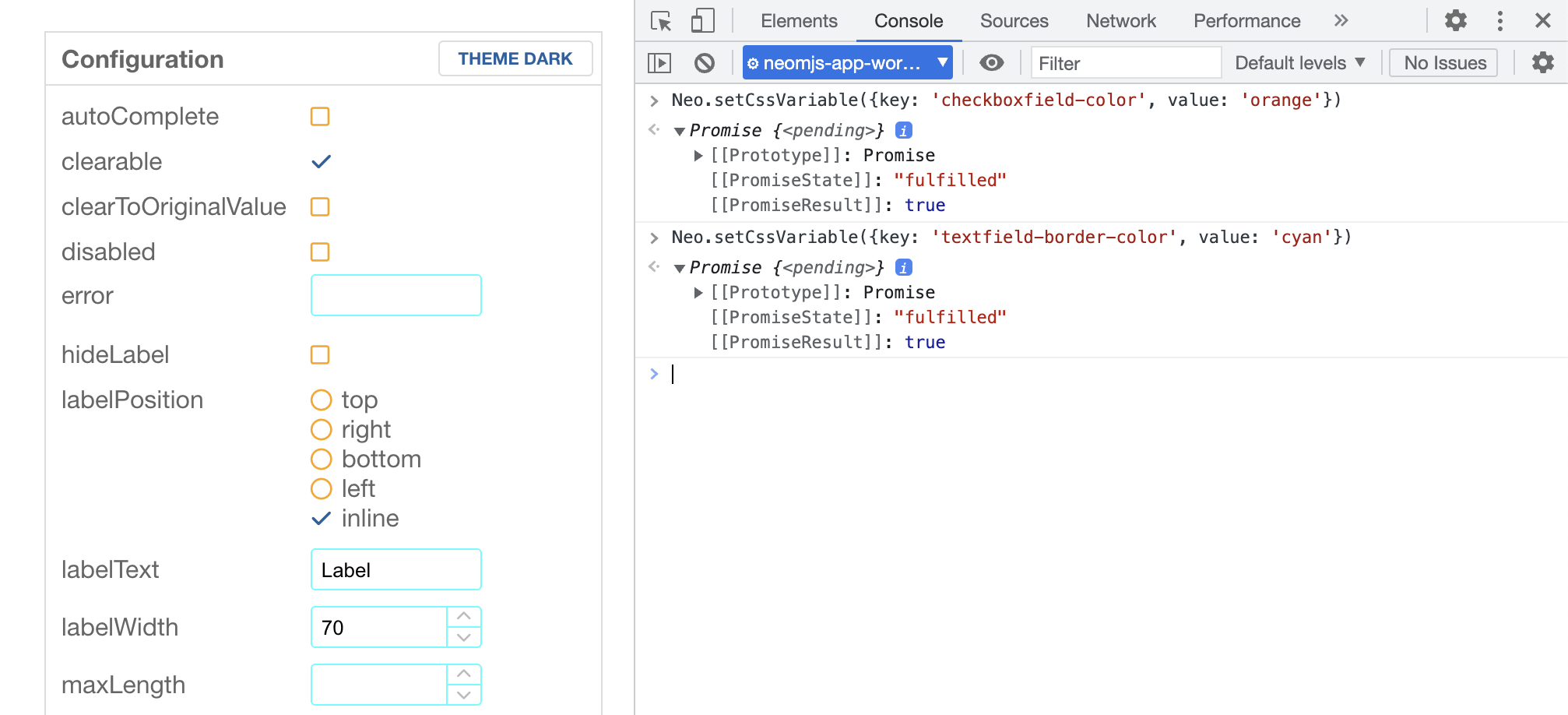Show the console sidebar icon
This screenshot has width=1568, height=715.
coord(659,63)
